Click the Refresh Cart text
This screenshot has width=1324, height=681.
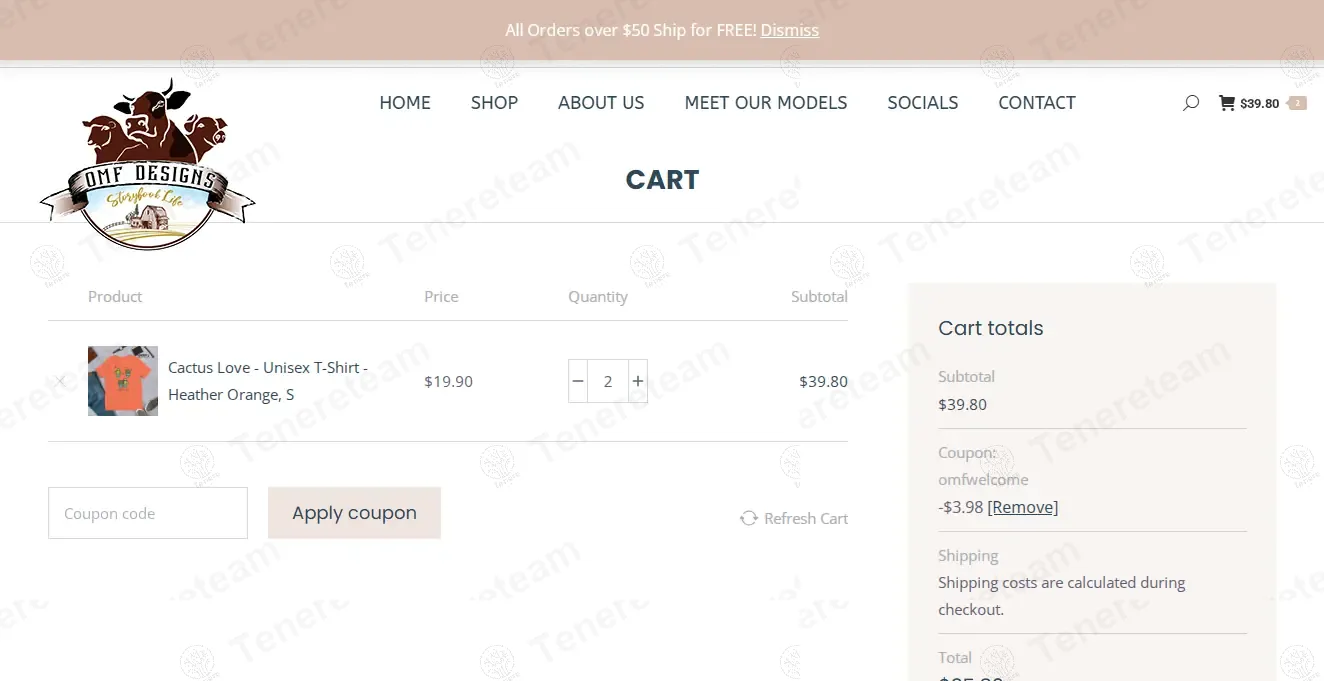pos(806,518)
